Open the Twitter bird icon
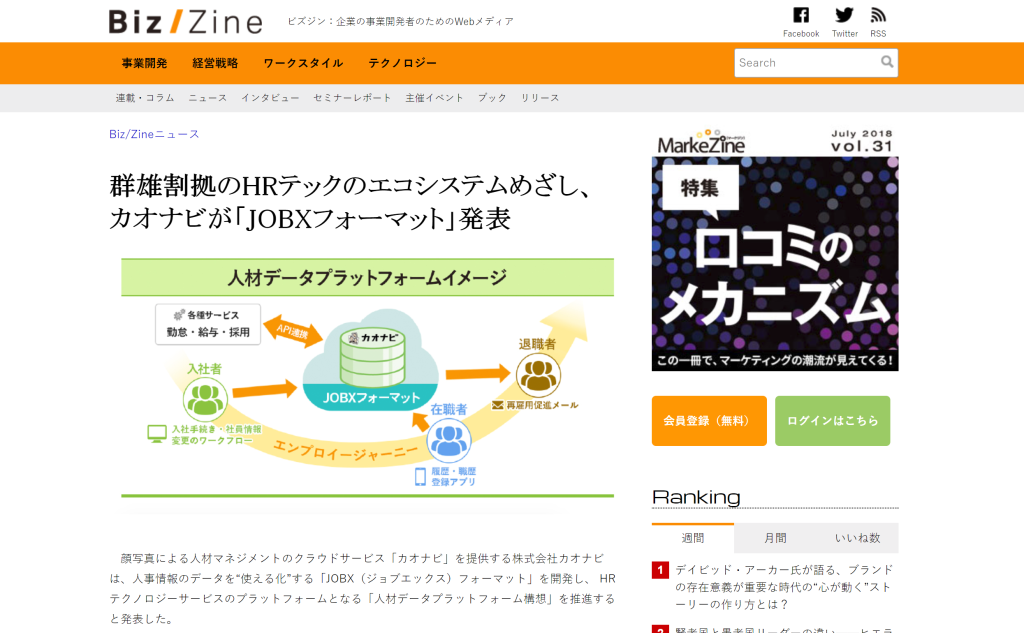1024x633 pixels. (844, 15)
